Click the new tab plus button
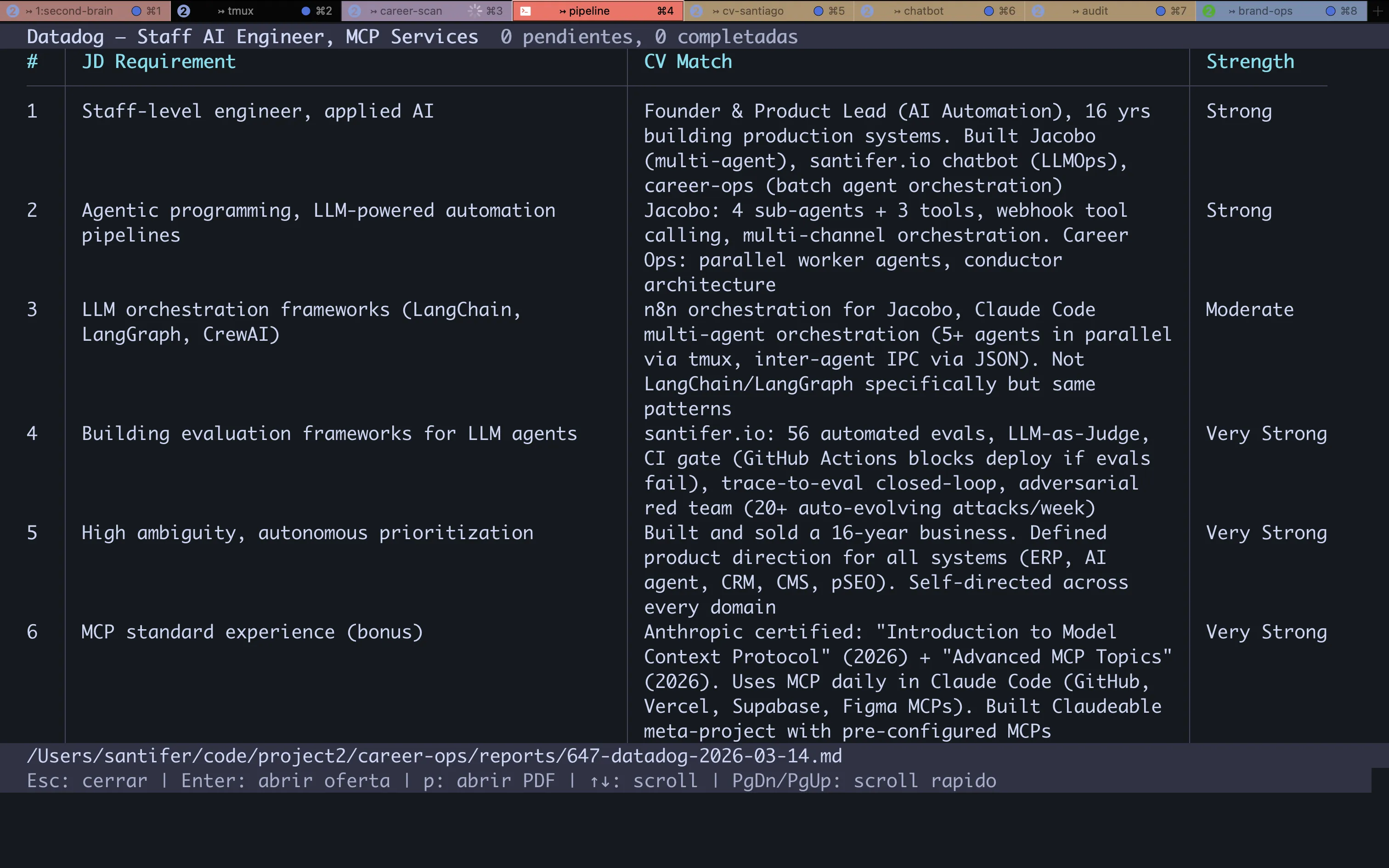1389x868 pixels. point(1378,11)
